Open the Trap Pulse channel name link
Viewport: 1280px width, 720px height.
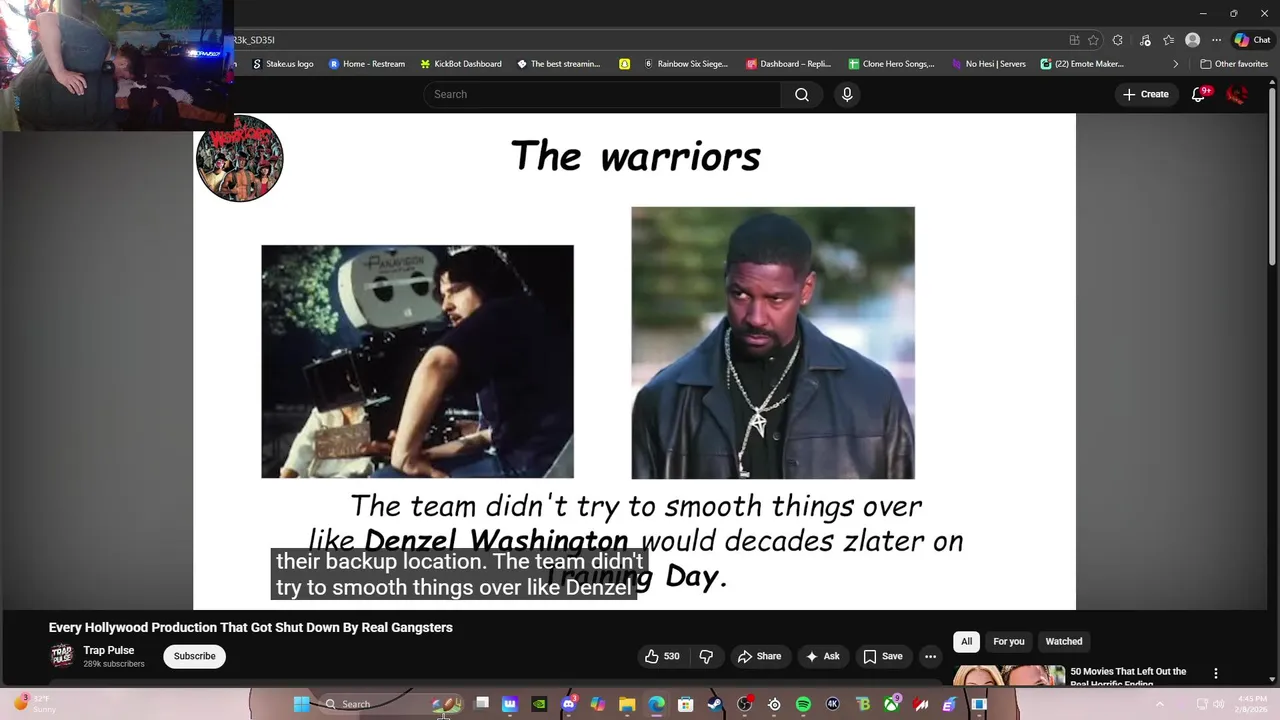tap(109, 650)
